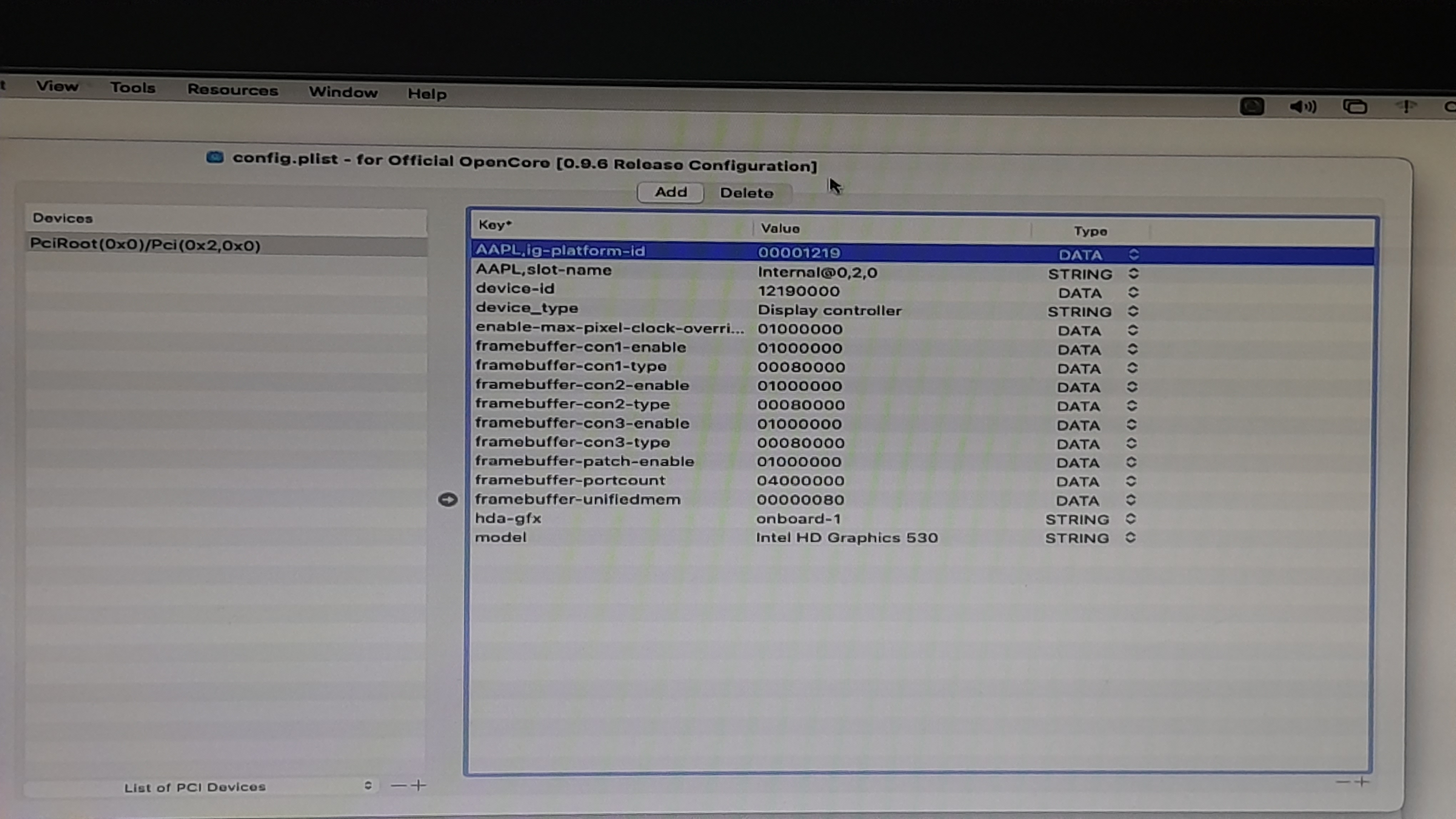Screen dimensions: 1456x819
Task: Select PciRoot(0x0)/Pci(0x2,0x0) device entry
Action: (145, 245)
